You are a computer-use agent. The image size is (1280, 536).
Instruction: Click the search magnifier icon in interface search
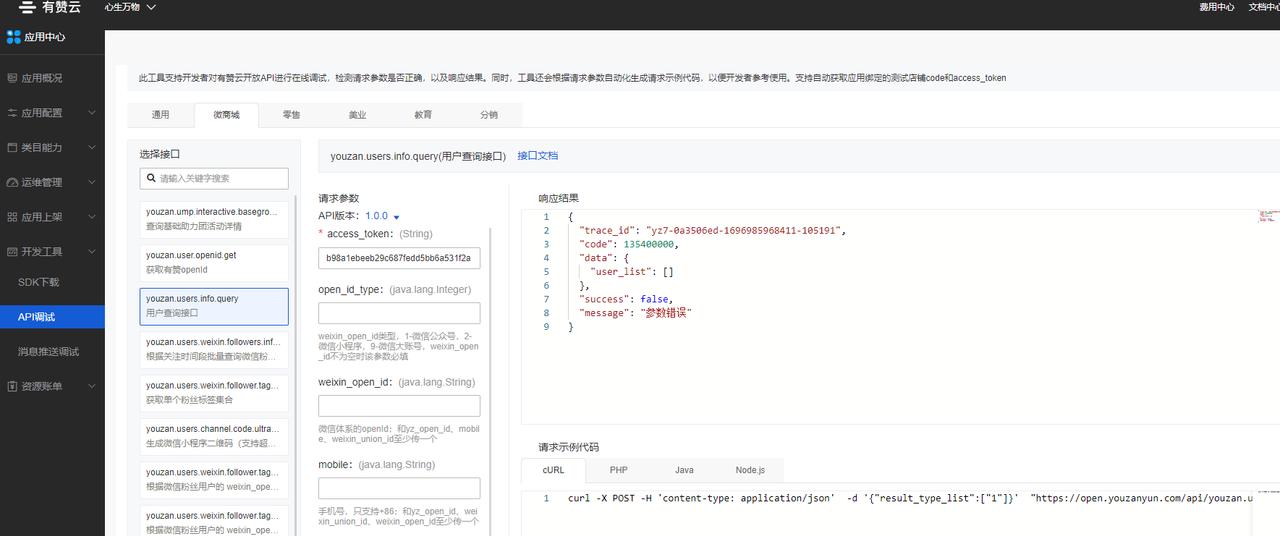[150, 178]
